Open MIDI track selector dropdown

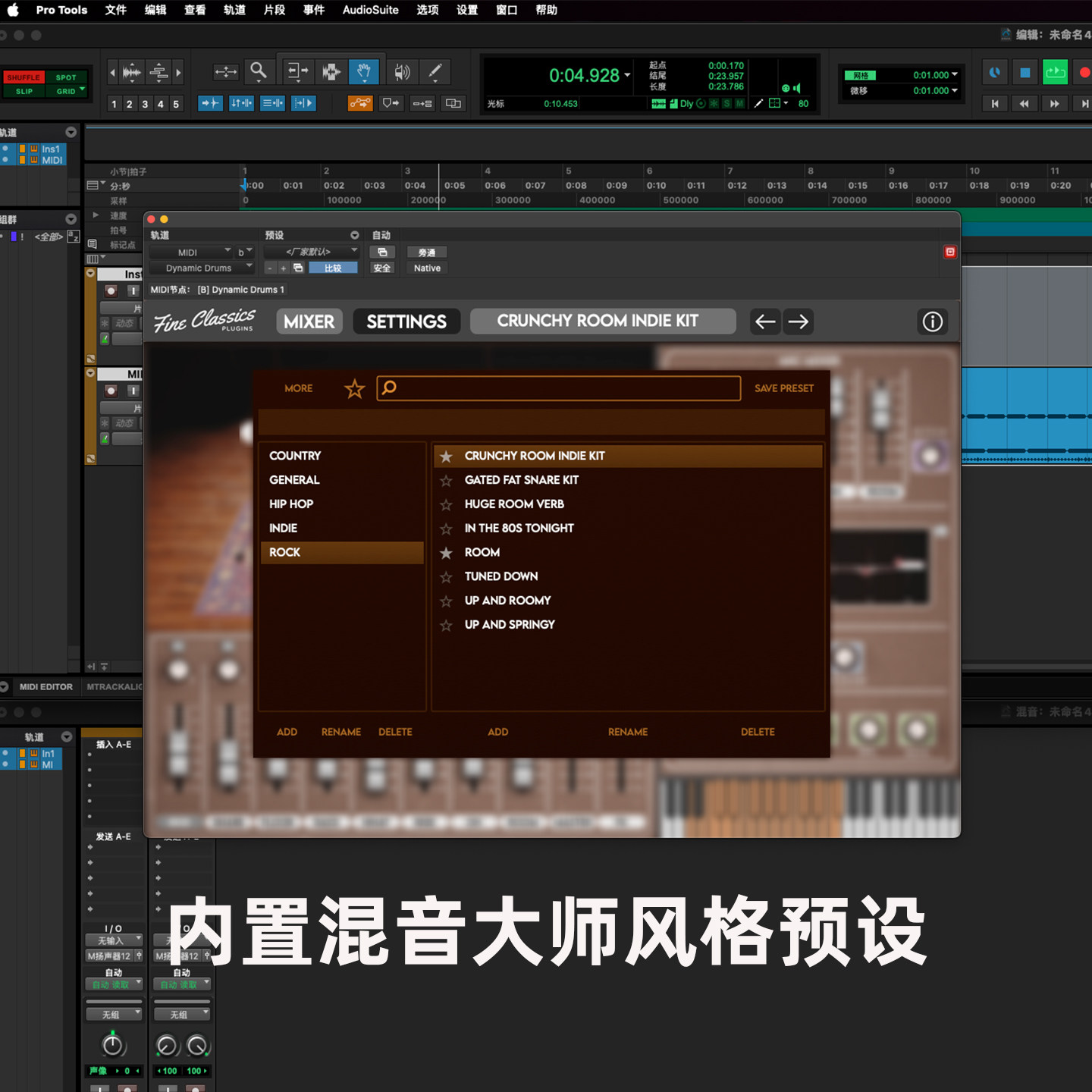tap(191, 252)
